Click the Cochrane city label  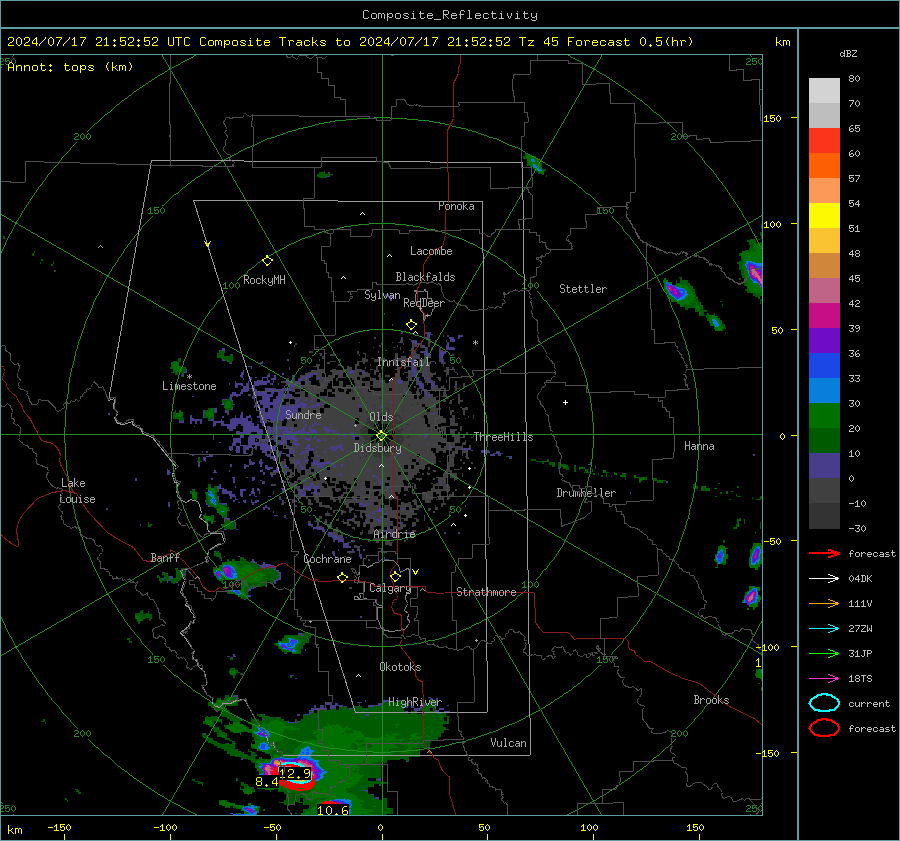(x=327, y=559)
